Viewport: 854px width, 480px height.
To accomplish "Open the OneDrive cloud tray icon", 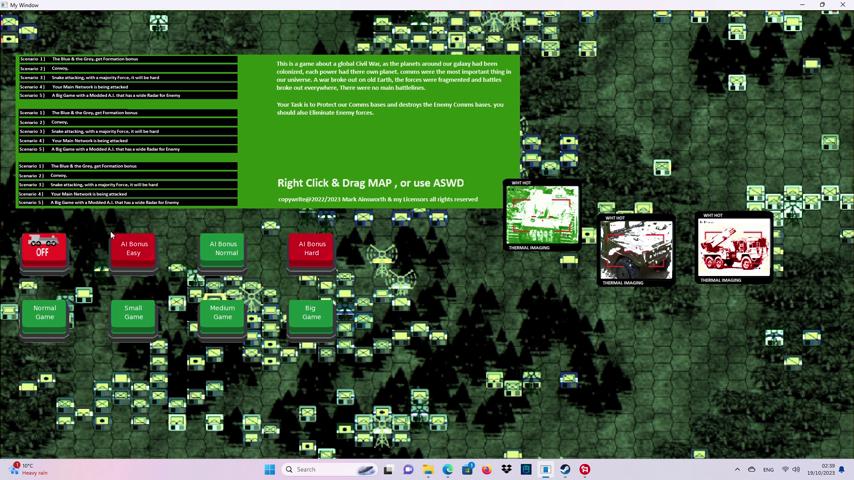I will (x=752, y=469).
